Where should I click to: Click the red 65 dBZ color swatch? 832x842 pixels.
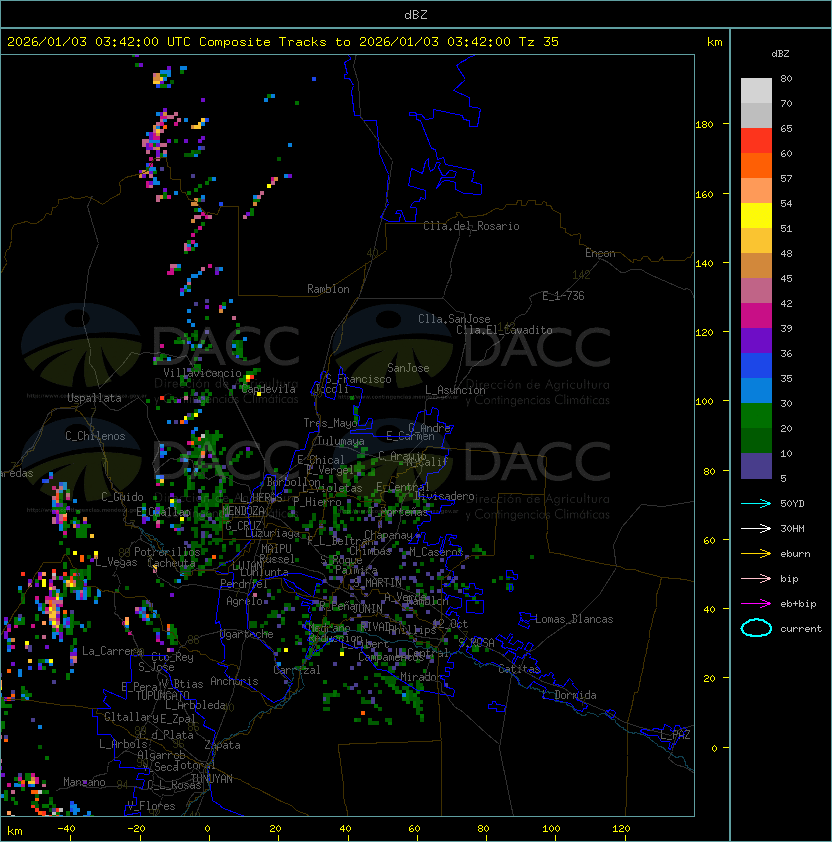point(756,141)
